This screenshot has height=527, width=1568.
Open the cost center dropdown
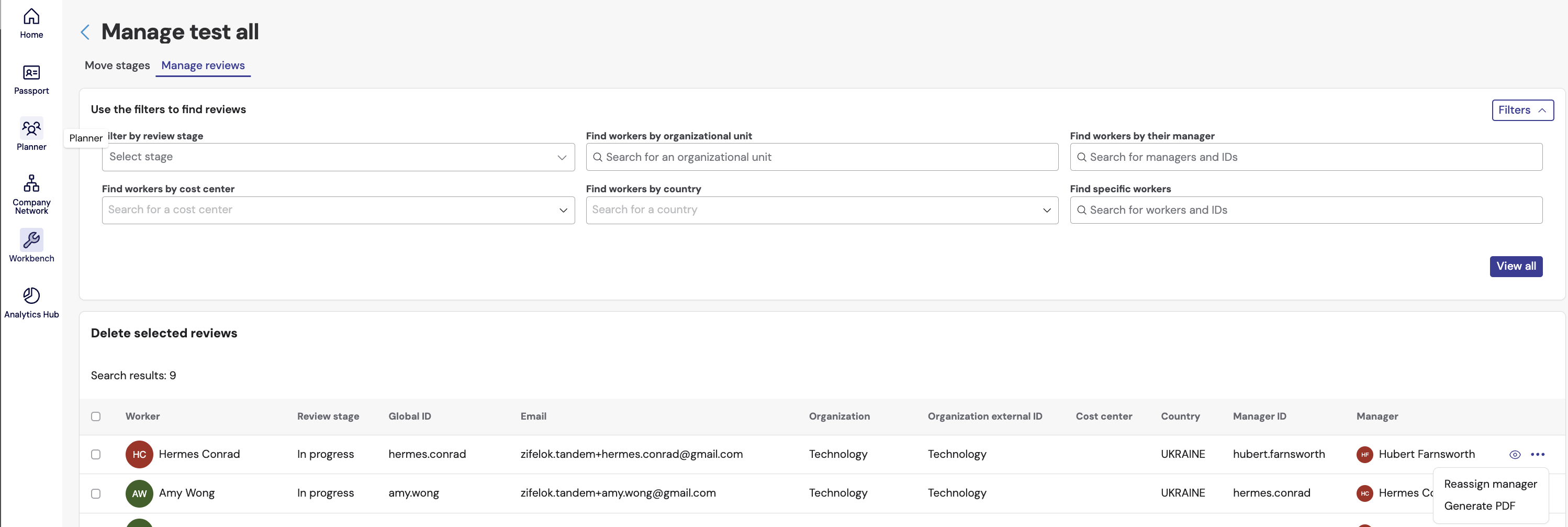coord(338,210)
